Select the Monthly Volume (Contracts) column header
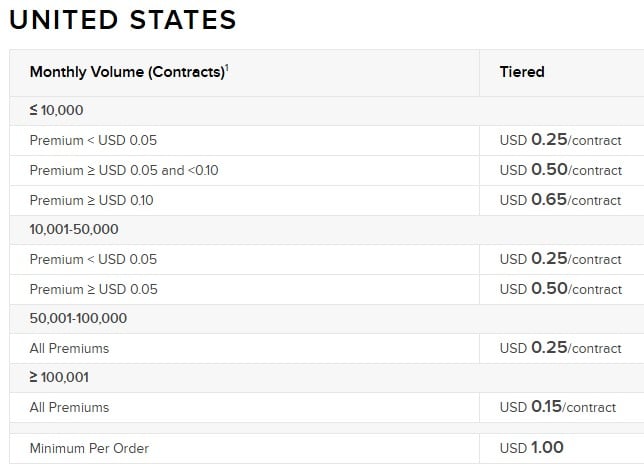Viewport: 644px width, 464px height. coord(126,72)
